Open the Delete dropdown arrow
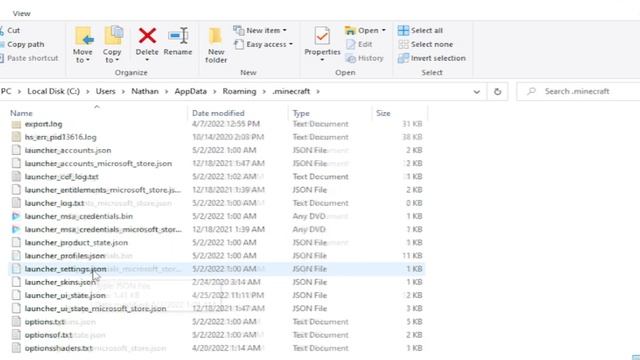The height and width of the screenshot is (360, 640). (x=147, y=60)
